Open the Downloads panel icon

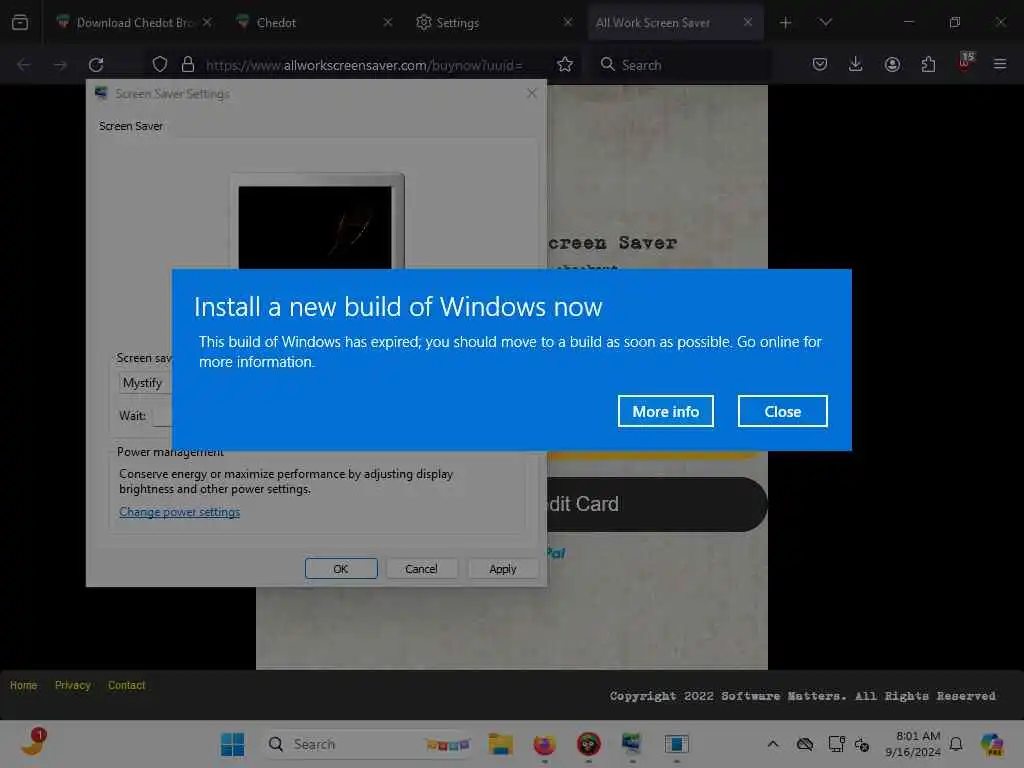tap(856, 64)
